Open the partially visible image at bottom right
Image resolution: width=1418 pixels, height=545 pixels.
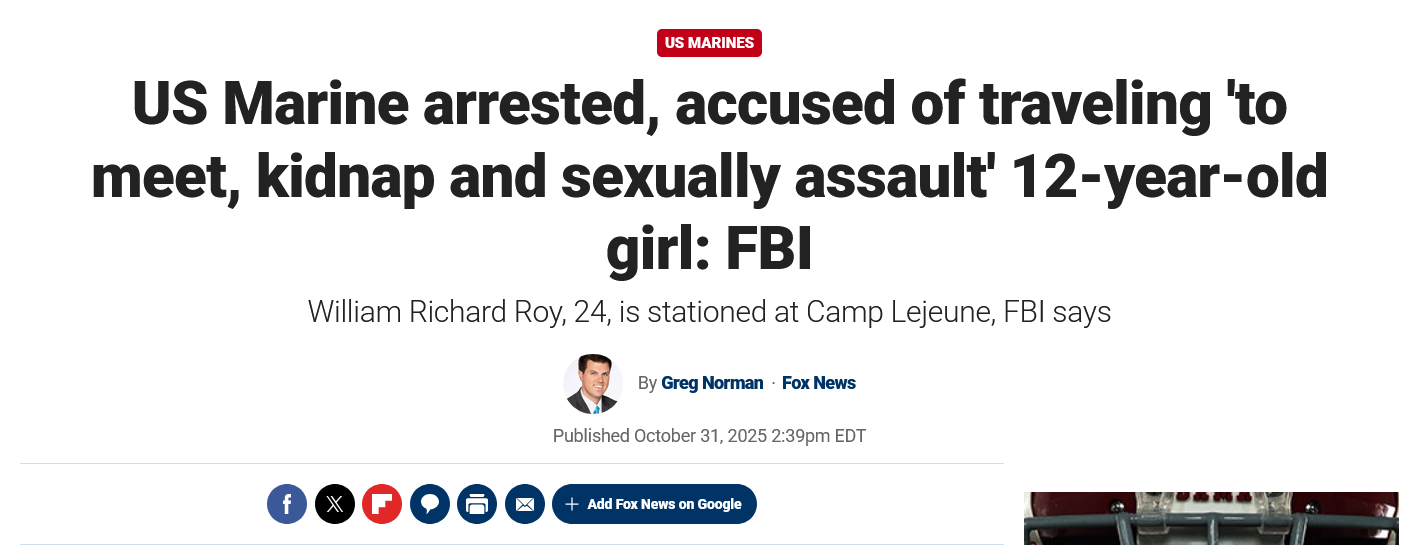[x=1210, y=518]
